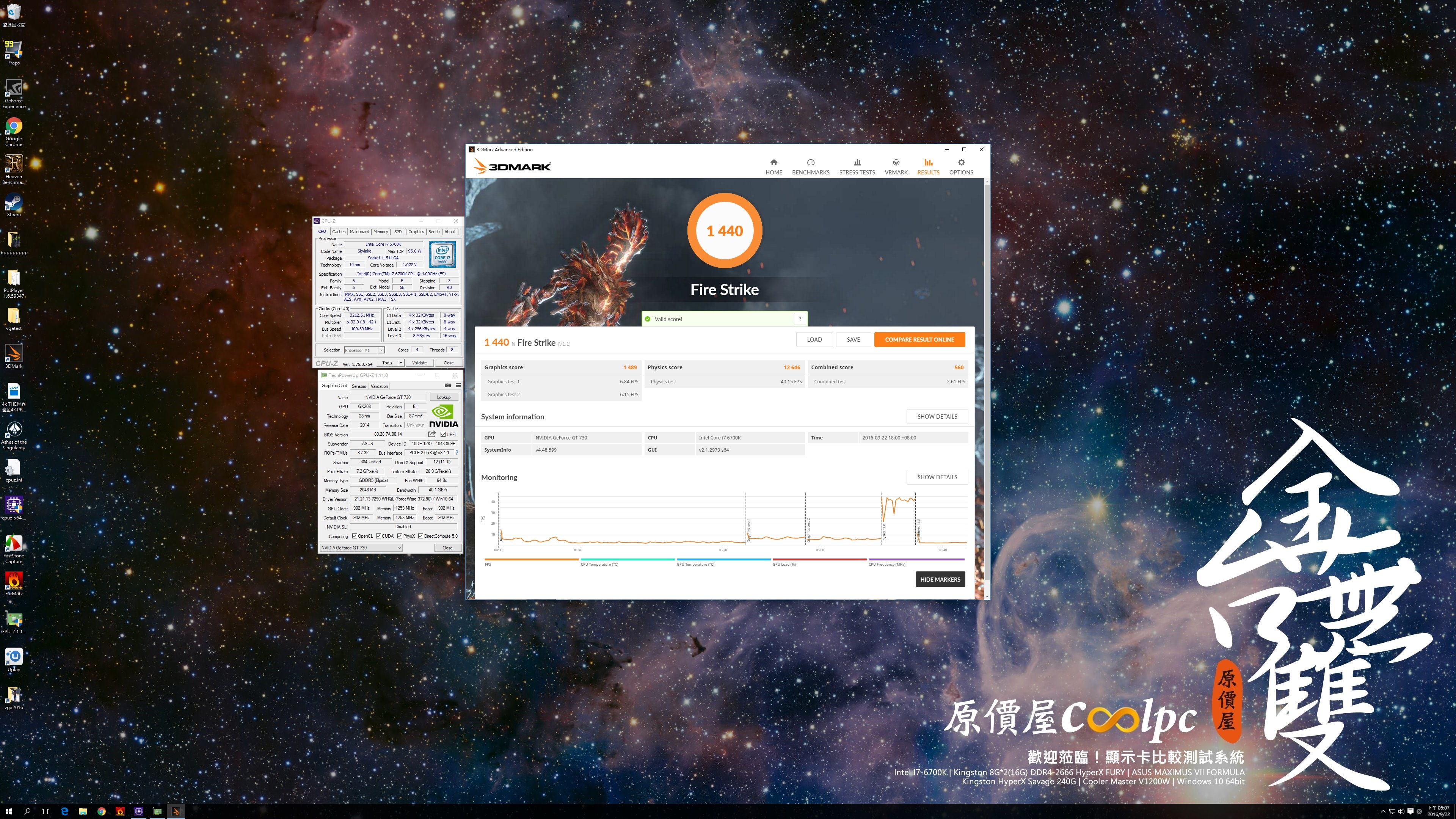Click the valid score help question mark
Image resolution: width=1456 pixels, height=819 pixels.
(x=800, y=319)
